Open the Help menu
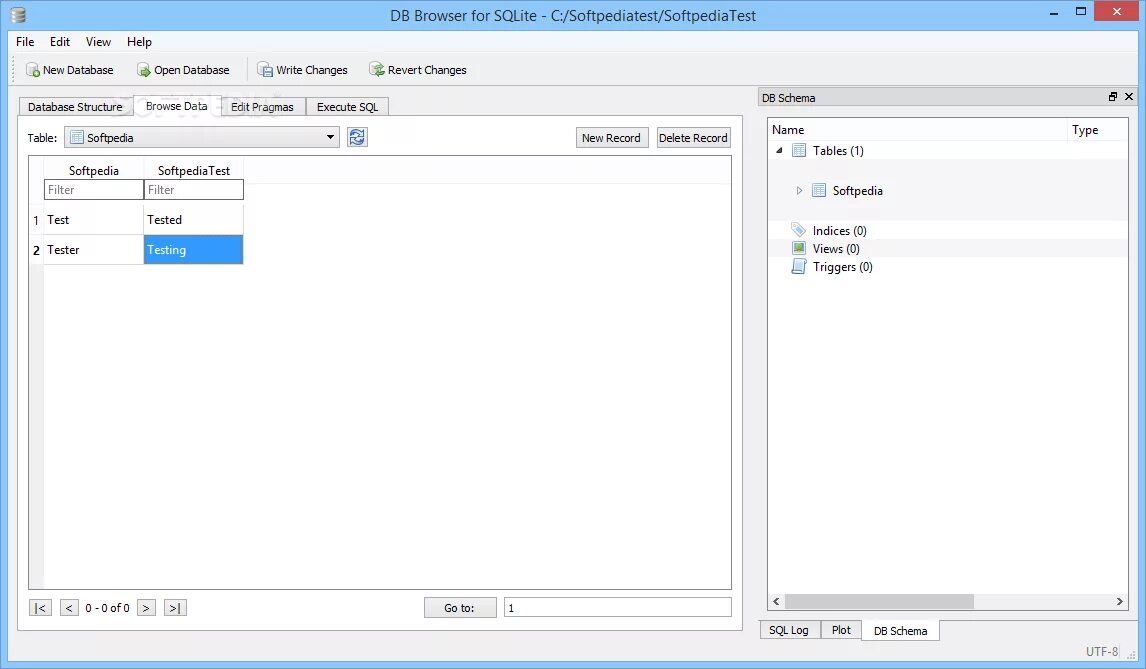 click(139, 42)
